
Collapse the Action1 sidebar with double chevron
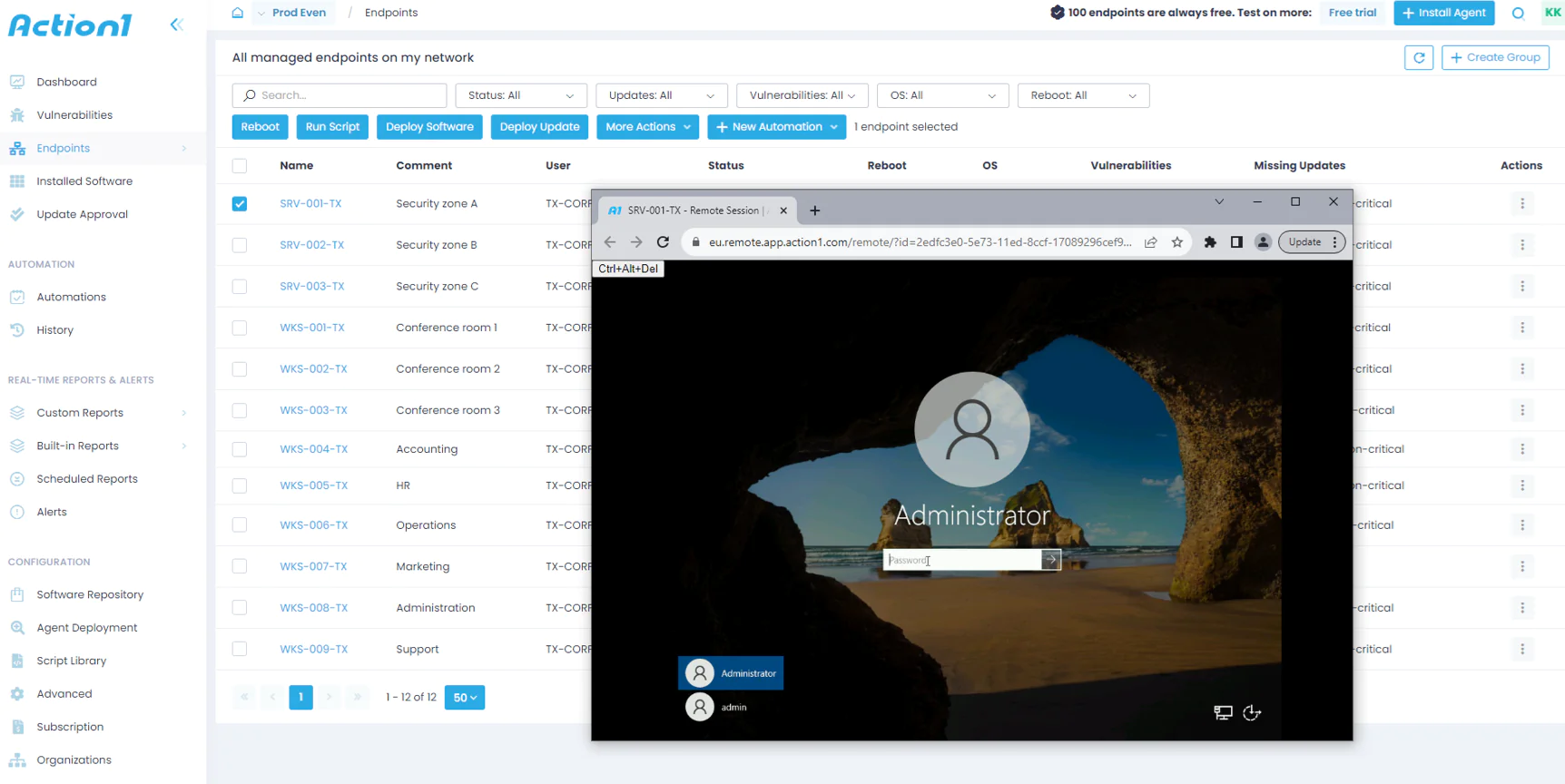click(176, 24)
